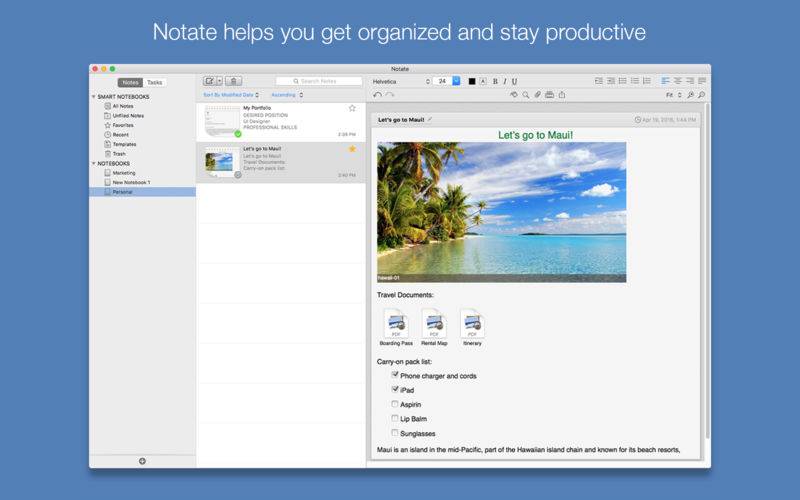Screen dimensions: 800x500
Task: Justify the text
Action: (x=702, y=81)
